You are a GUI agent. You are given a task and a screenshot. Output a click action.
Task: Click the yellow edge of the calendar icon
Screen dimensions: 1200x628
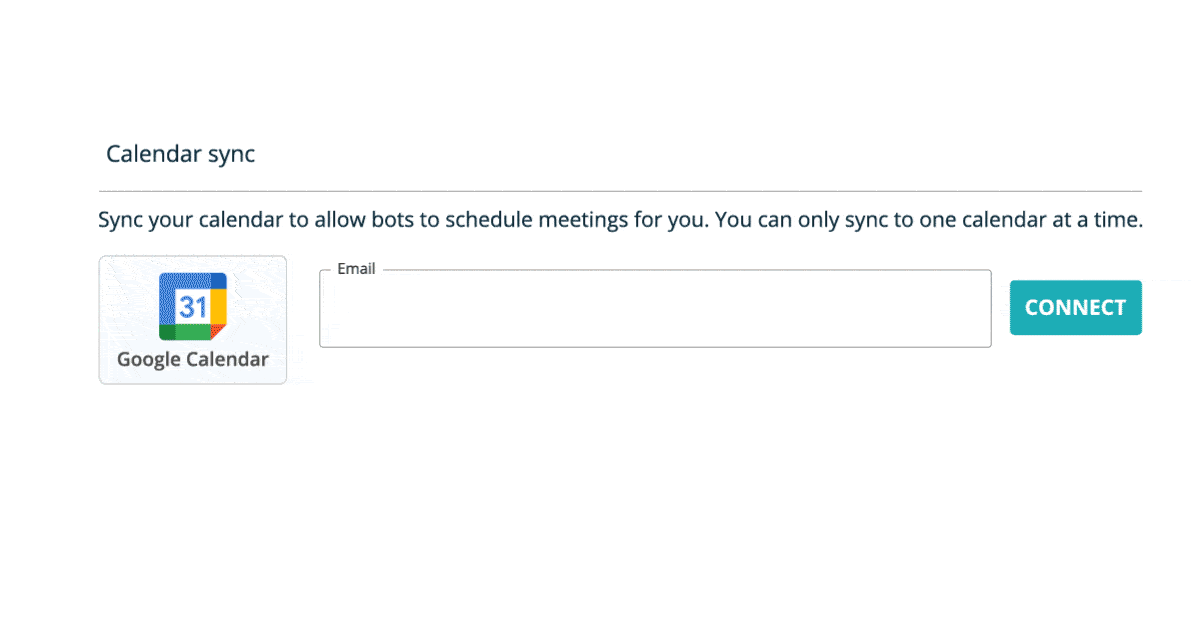coord(219,306)
